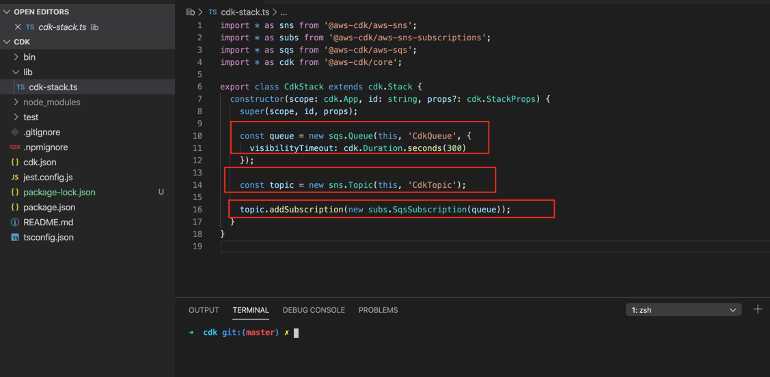Click 'CdkTopic' string on line 14
The height and width of the screenshot is (377, 770).
tap(432, 185)
